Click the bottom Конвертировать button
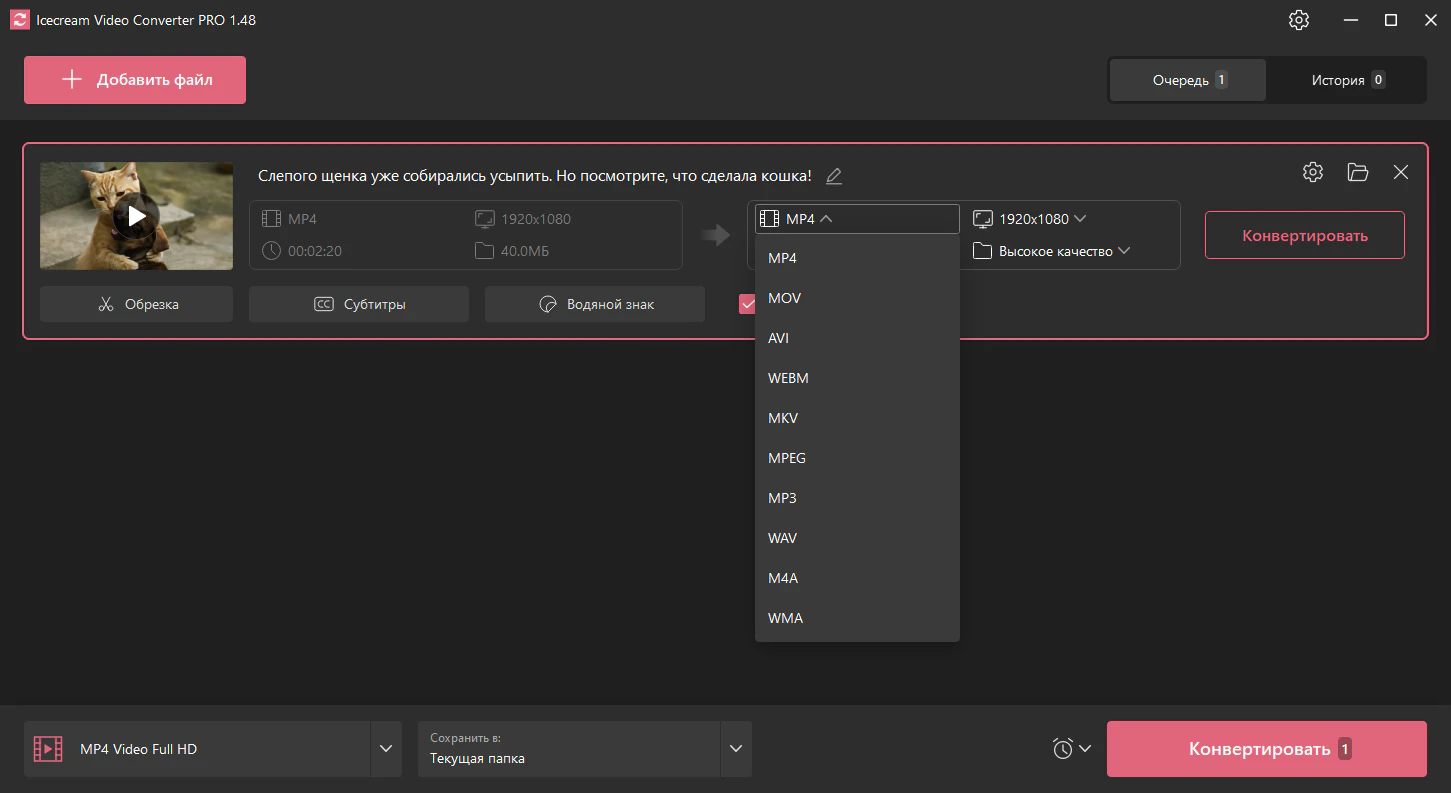The height and width of the screenshot is (793, 1451). click(1266, 749)
